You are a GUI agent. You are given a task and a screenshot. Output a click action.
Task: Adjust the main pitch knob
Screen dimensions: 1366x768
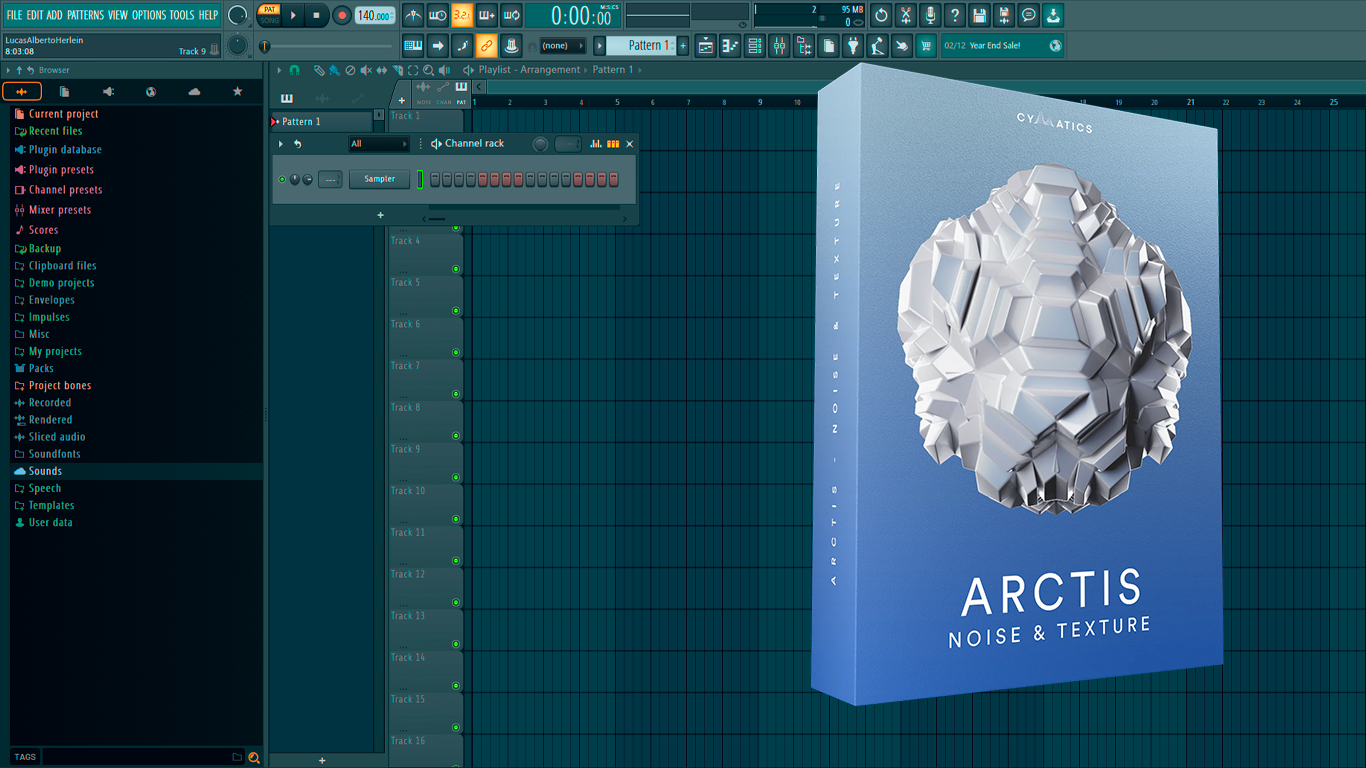tap(237, 45)
